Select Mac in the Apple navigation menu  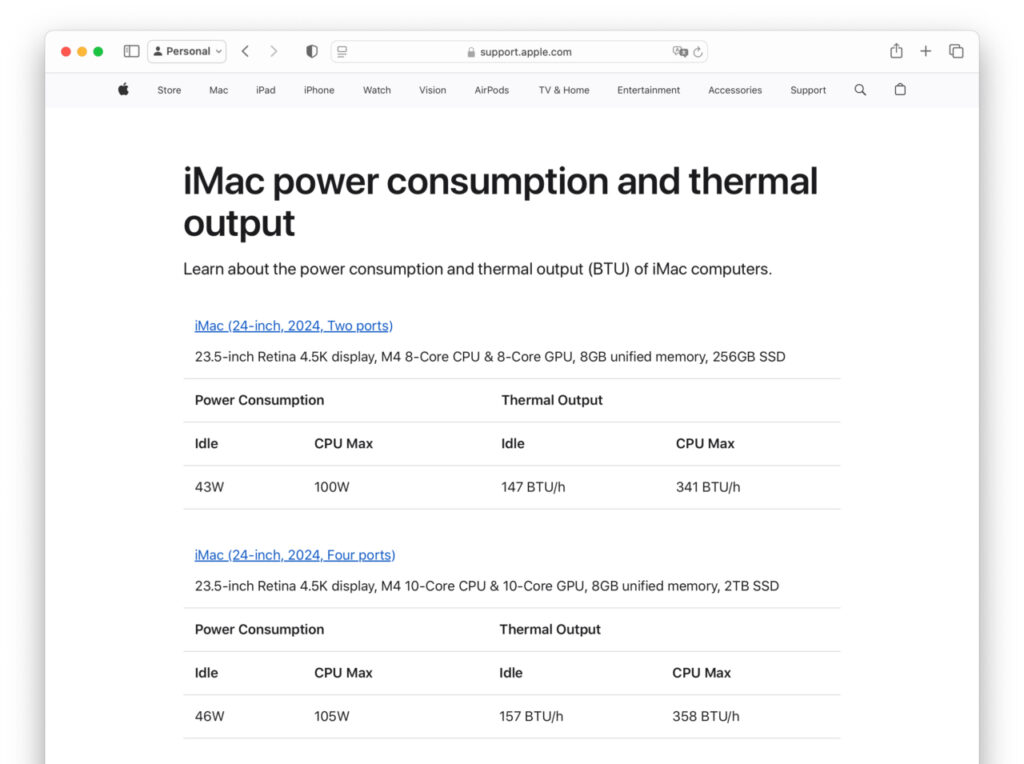tap(218, 90)
